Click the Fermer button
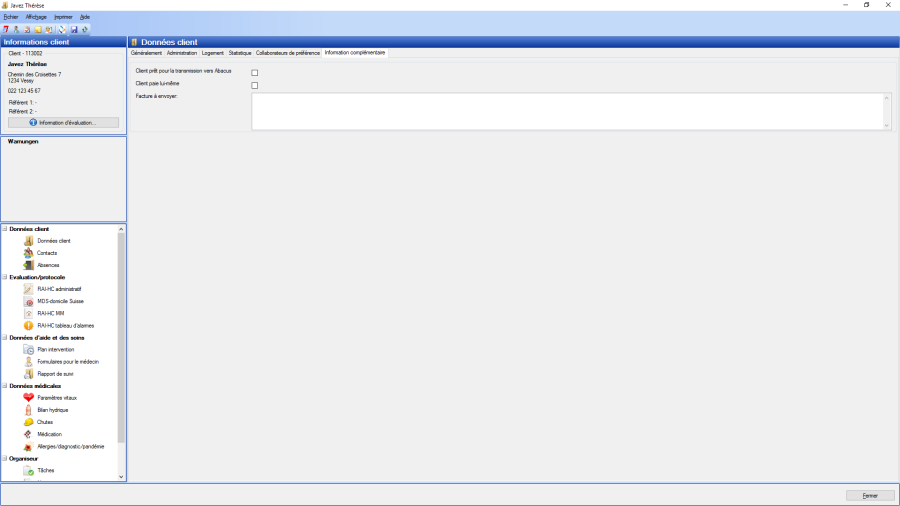 point(870,496)
